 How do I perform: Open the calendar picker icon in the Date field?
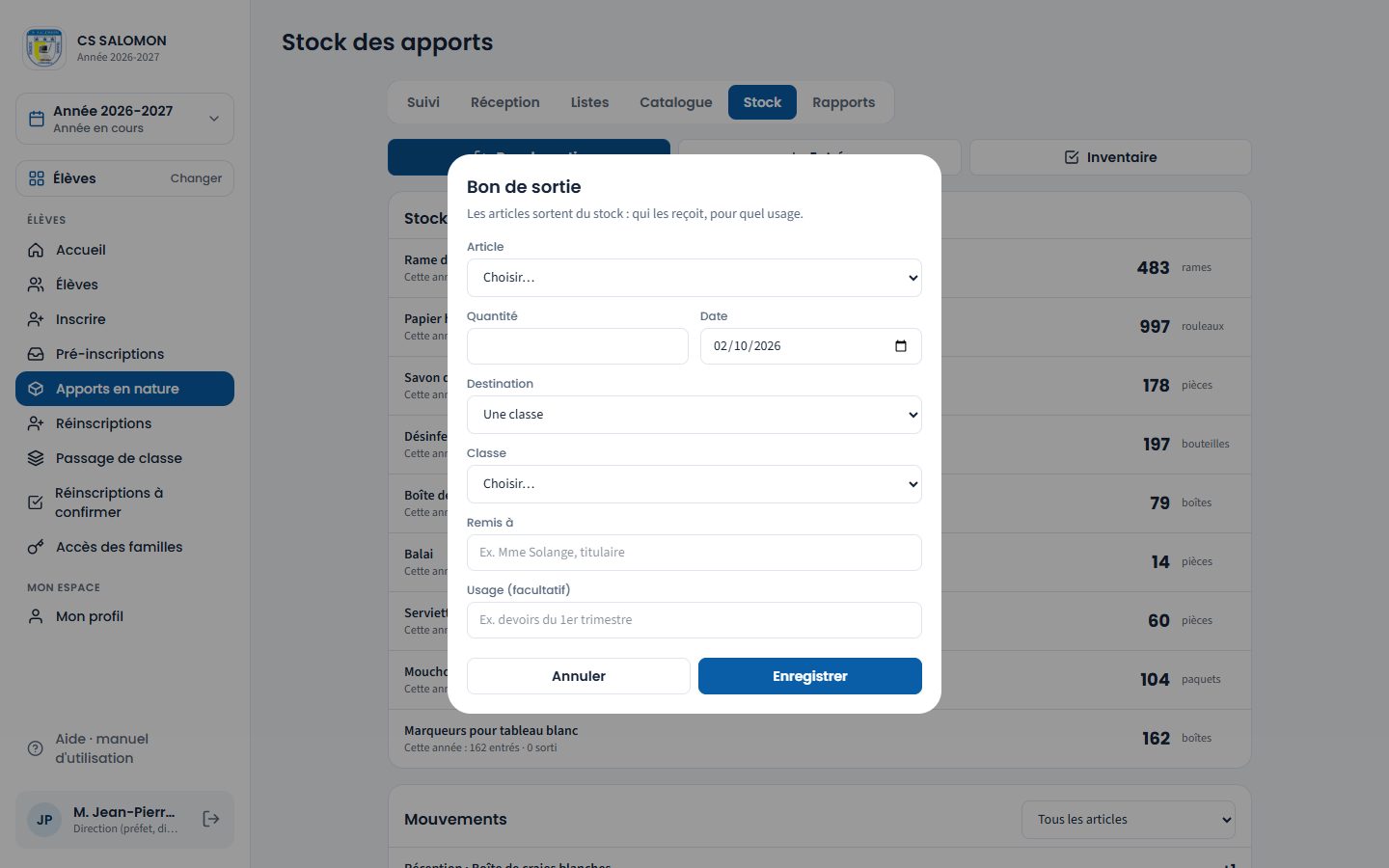901,346
